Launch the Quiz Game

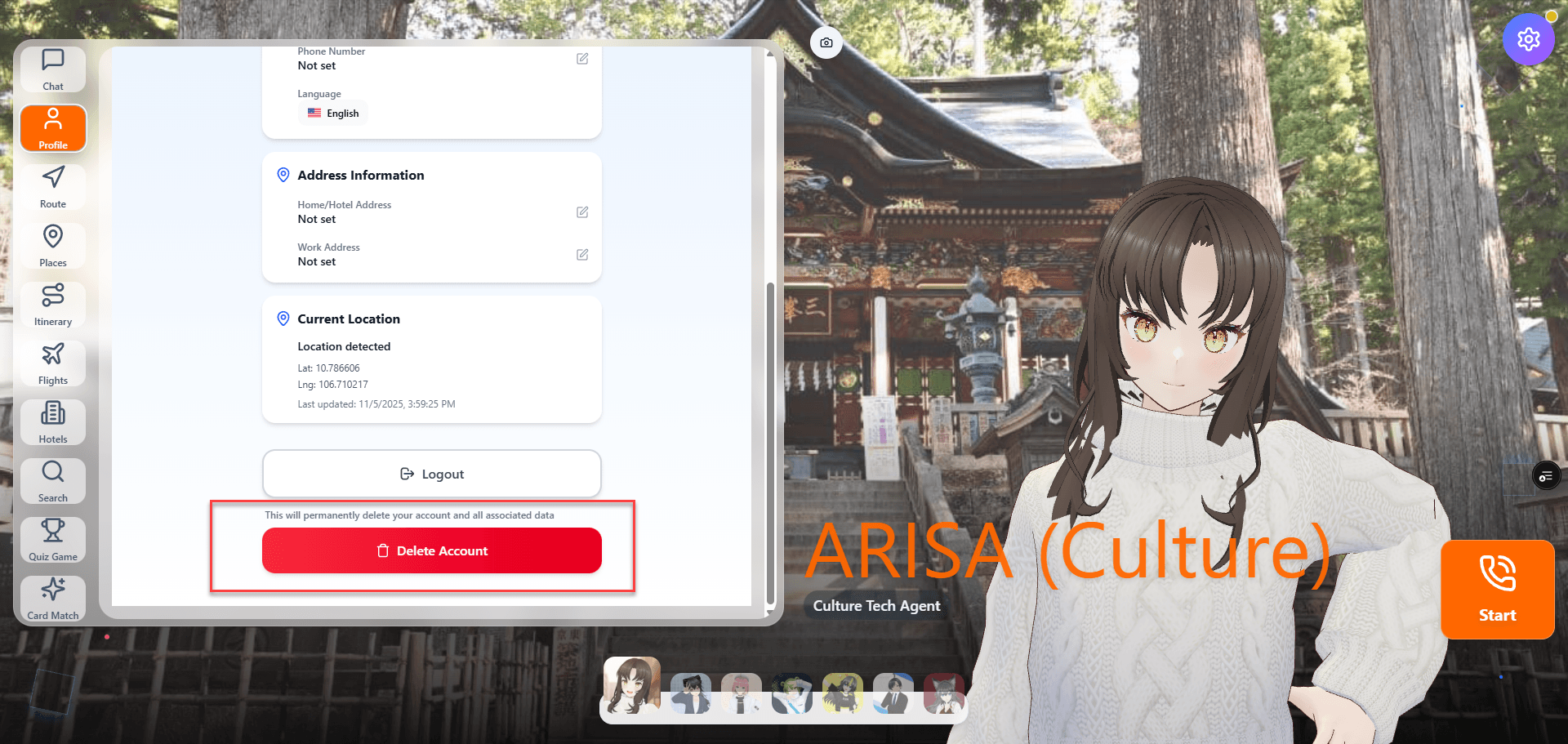[53, 540]
